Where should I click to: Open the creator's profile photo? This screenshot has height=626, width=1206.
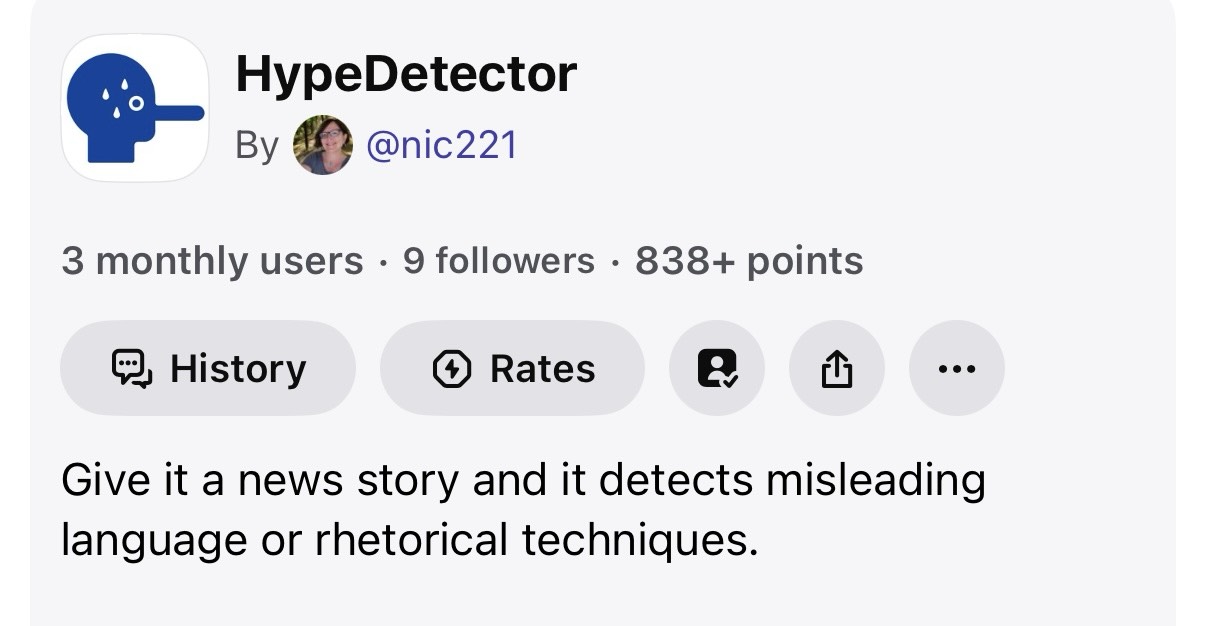(322, 145)
